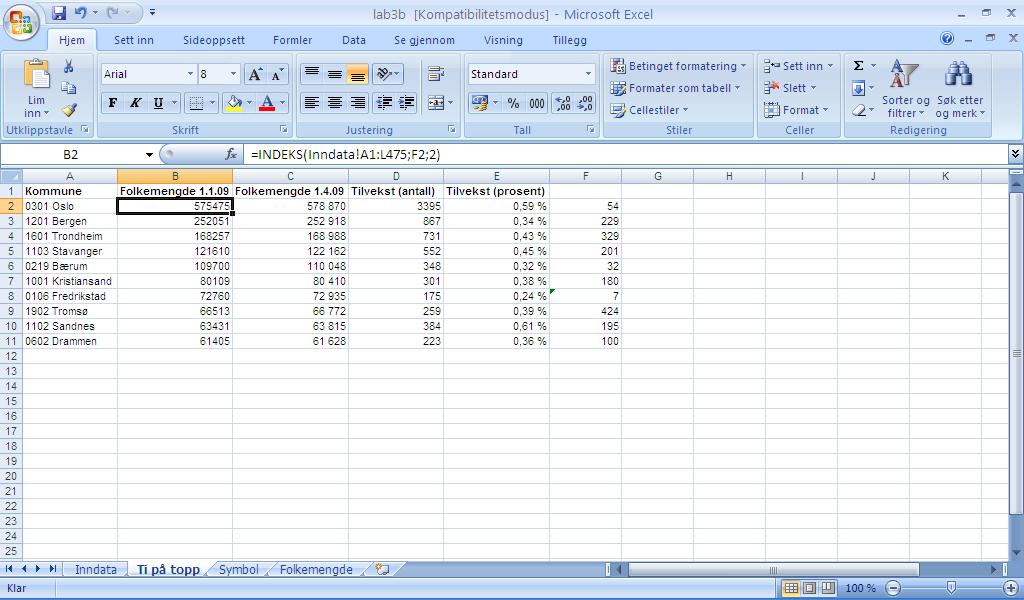Viewport: 1024px width, 600px height.
Task: Align text to top
Action: click(x=312, y=74)
